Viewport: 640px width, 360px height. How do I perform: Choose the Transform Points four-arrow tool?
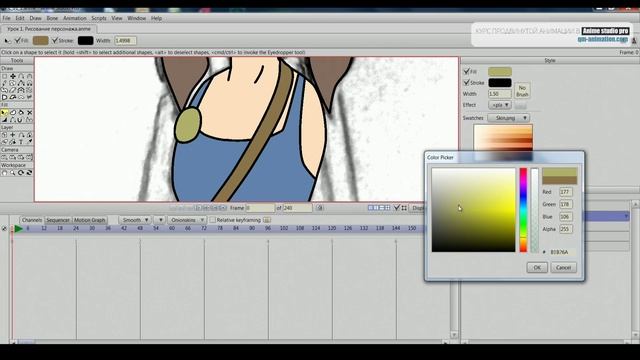pos(13,76)
